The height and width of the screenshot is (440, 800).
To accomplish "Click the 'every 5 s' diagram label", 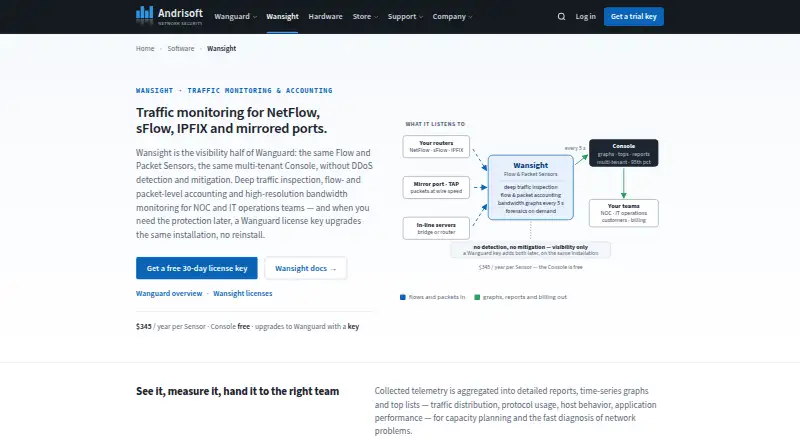I will point(575,148).
